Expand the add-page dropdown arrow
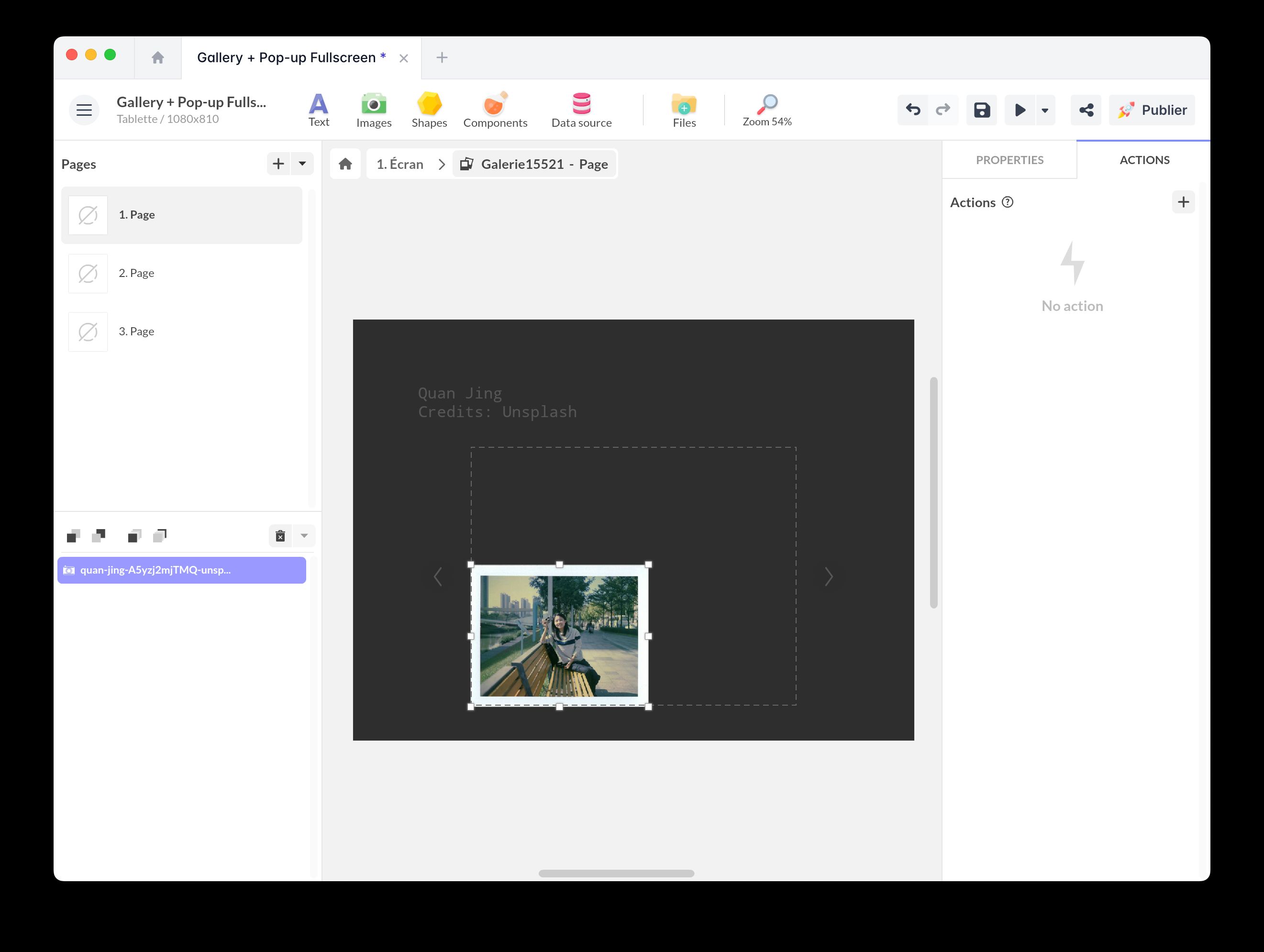This screenshot has height=952, width=1264. [x=303, y=164]
